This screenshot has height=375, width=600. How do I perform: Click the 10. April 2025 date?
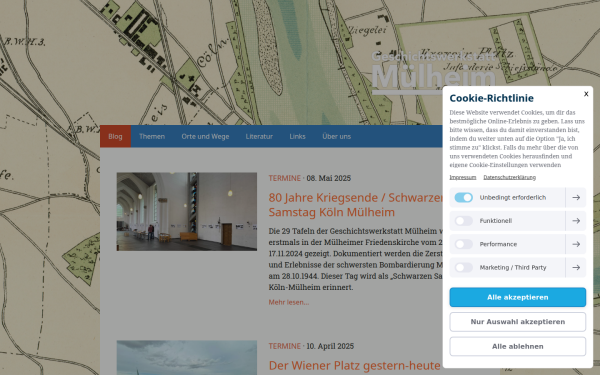[x=330, y=346]
